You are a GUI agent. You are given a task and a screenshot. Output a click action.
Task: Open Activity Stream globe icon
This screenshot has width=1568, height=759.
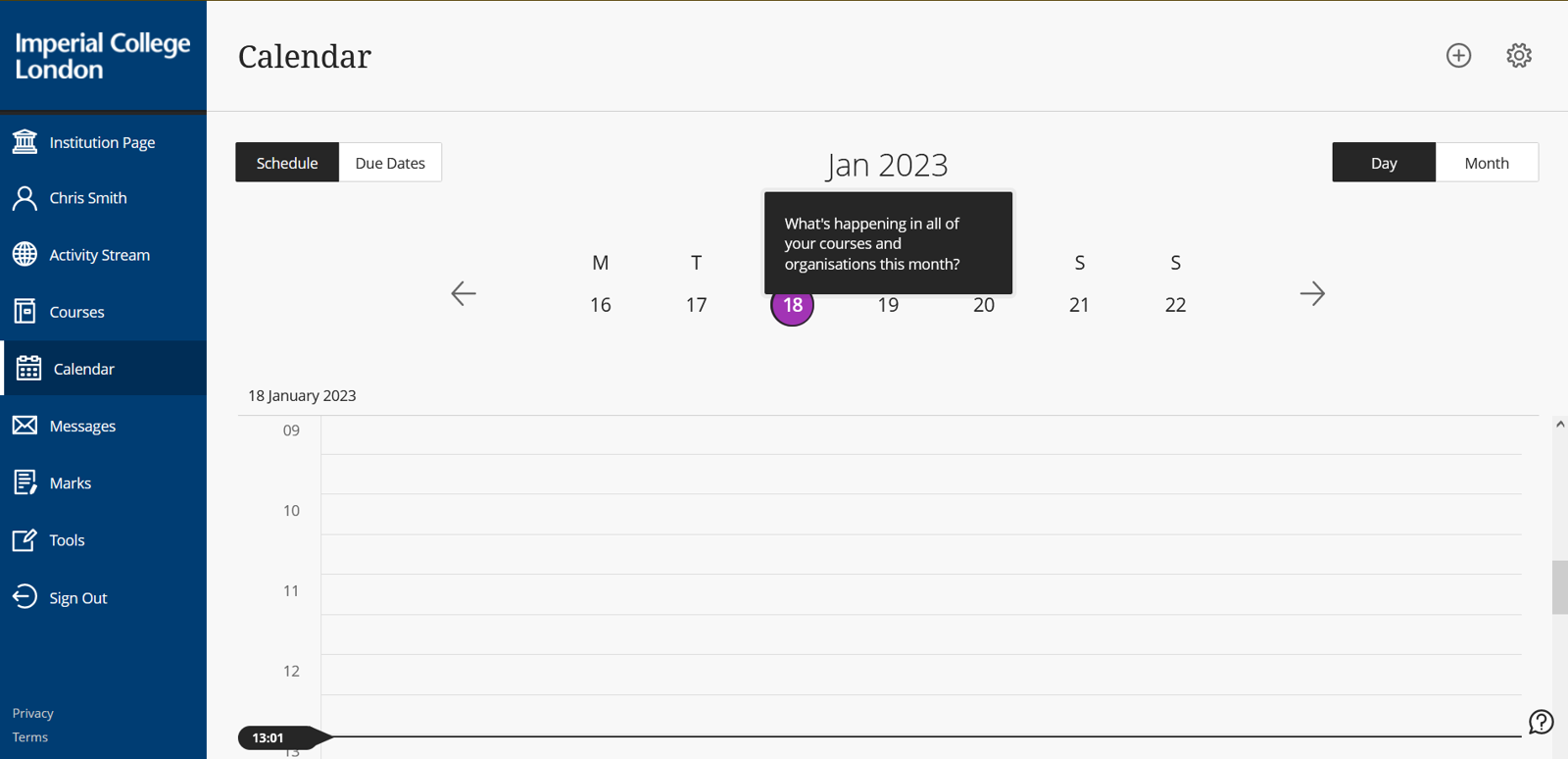tap(25, 254)
